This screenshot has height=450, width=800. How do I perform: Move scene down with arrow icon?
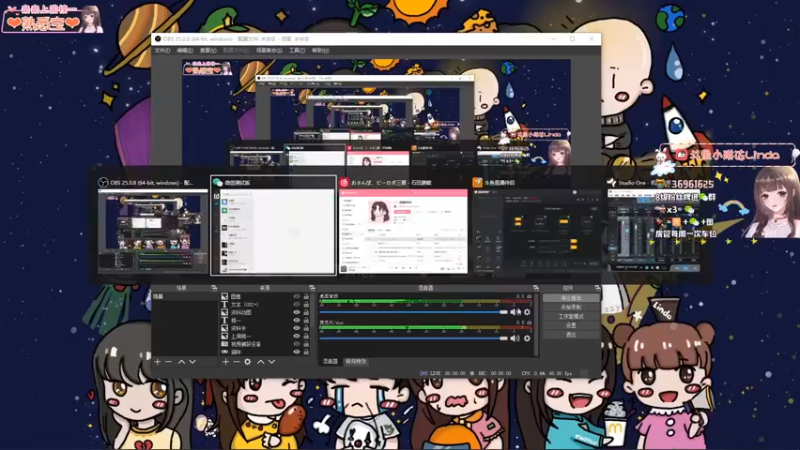click(x=192, y=362)
